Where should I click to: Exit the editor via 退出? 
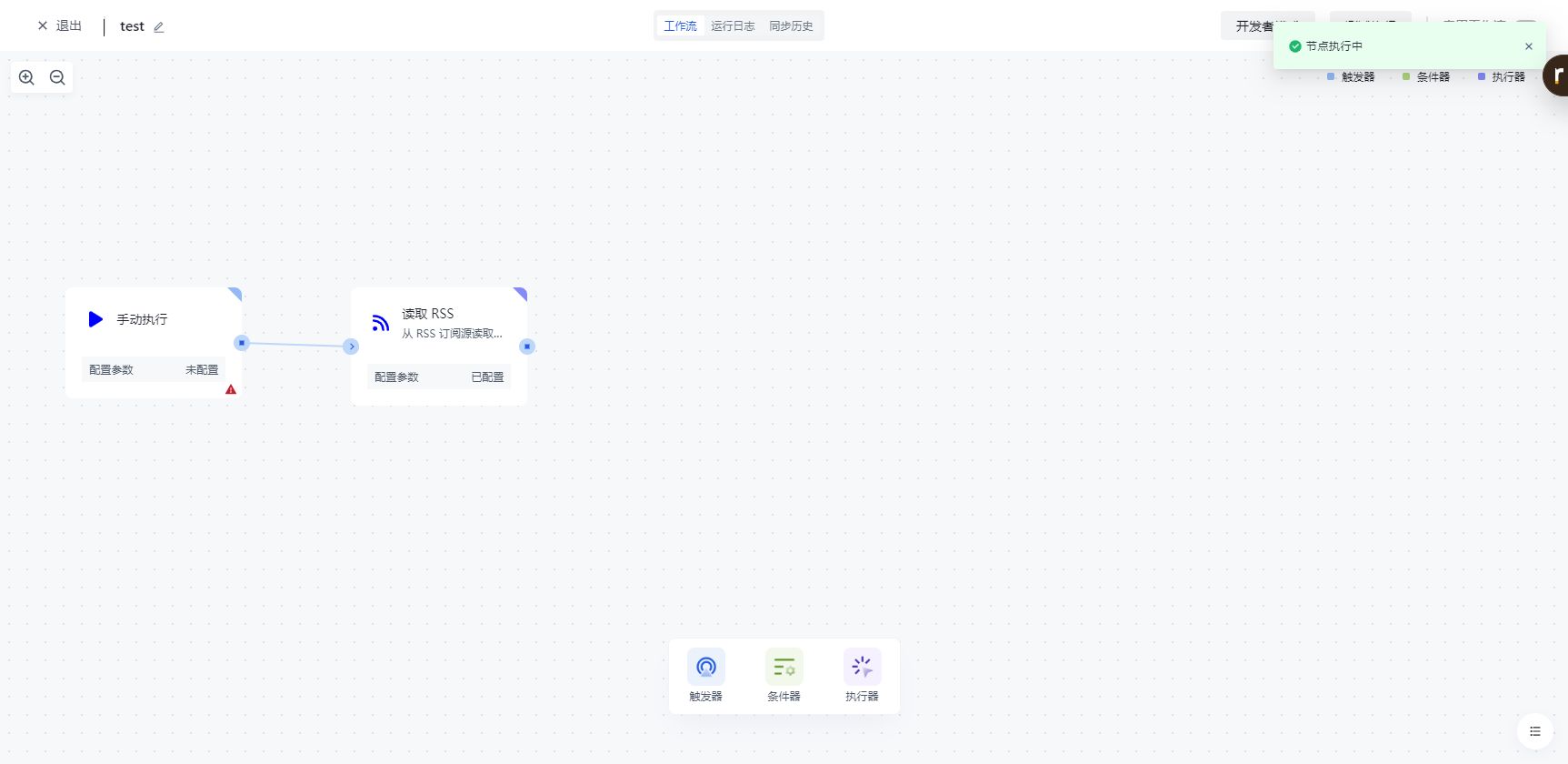(60, 26)
